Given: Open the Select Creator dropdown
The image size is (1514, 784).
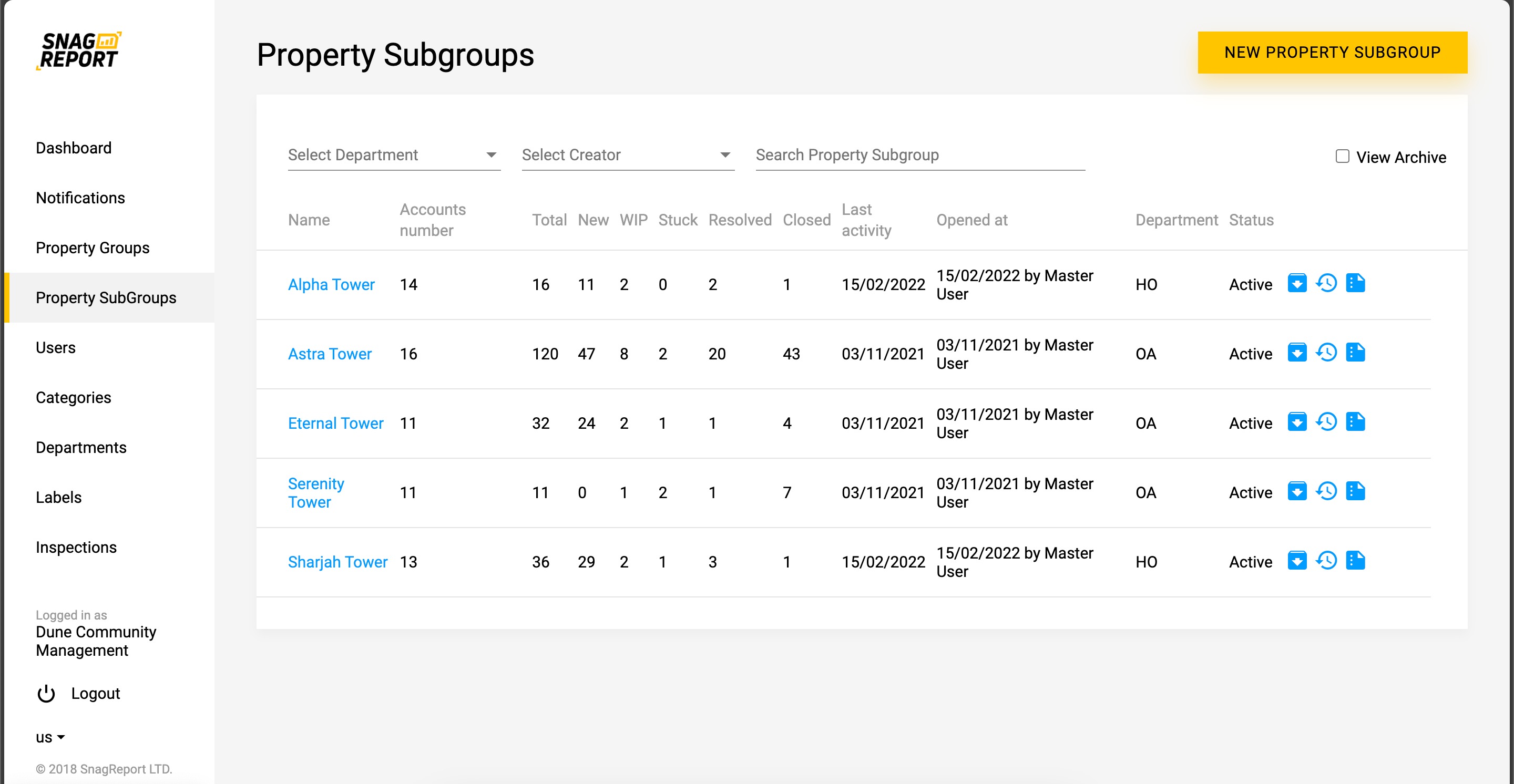Looking at the screenshot, I should (628, 155).
